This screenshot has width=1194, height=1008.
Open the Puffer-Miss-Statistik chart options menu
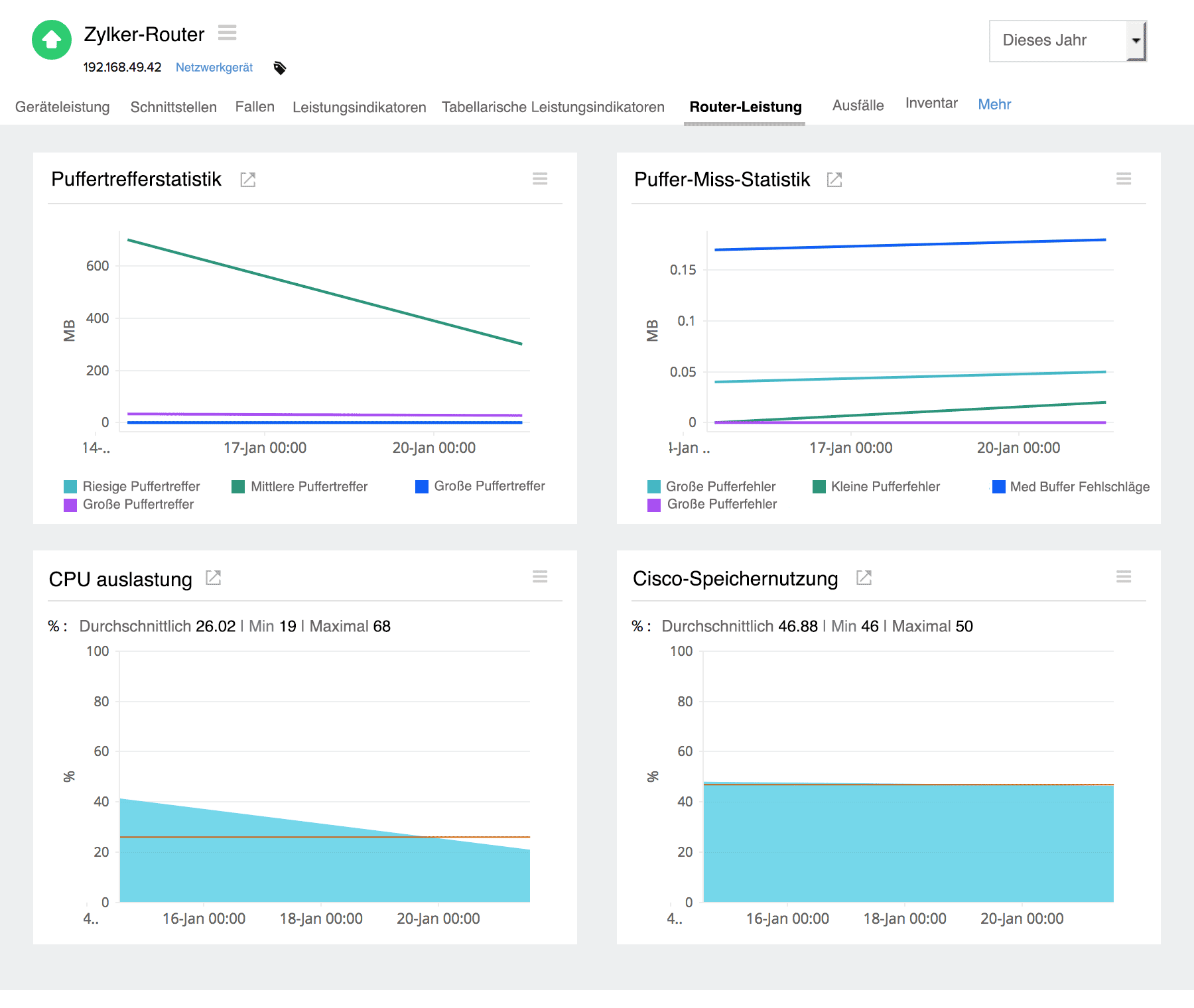click(x=1124, y=178)
